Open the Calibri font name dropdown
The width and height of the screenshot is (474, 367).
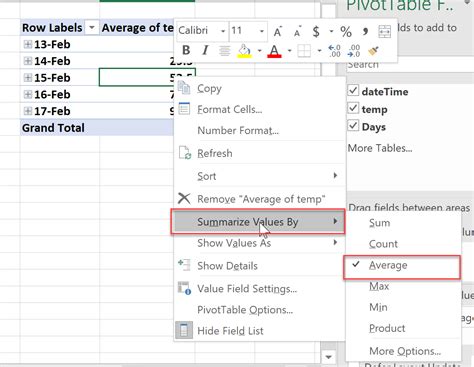click(223, 31)
